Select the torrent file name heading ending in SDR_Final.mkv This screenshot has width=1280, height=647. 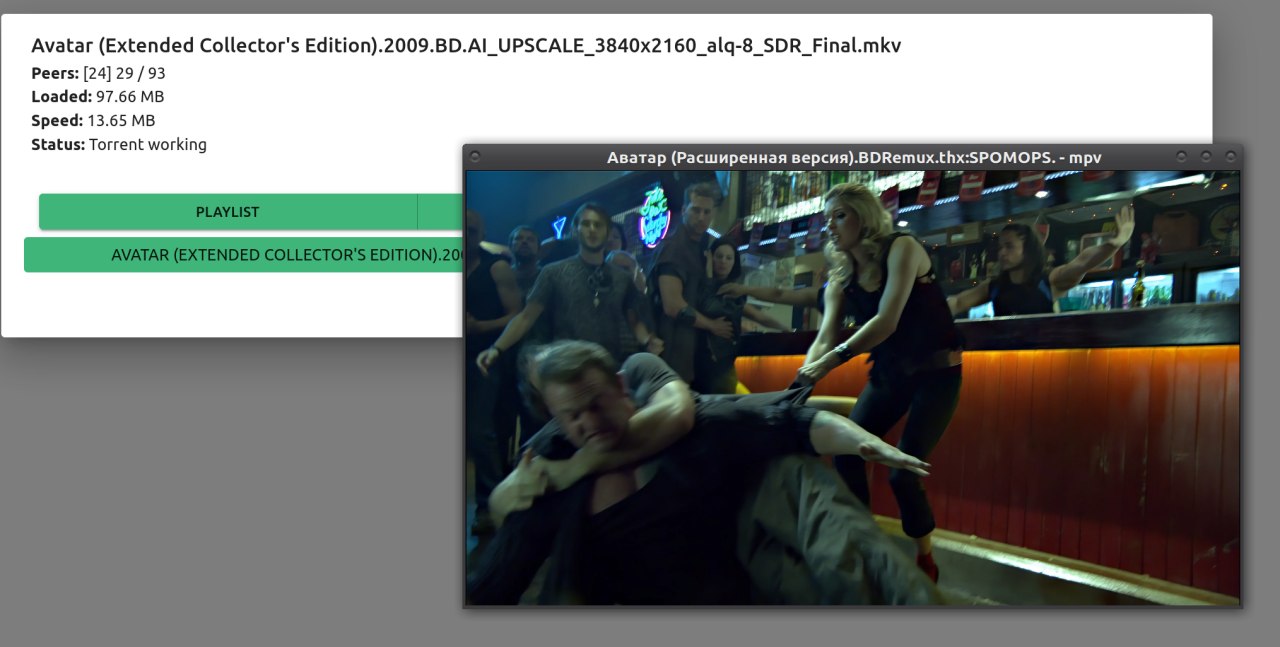(466, 45)
